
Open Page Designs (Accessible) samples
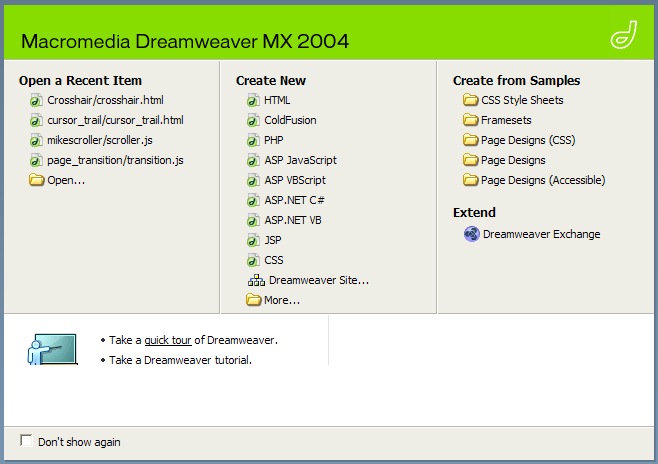coord(543,180)
